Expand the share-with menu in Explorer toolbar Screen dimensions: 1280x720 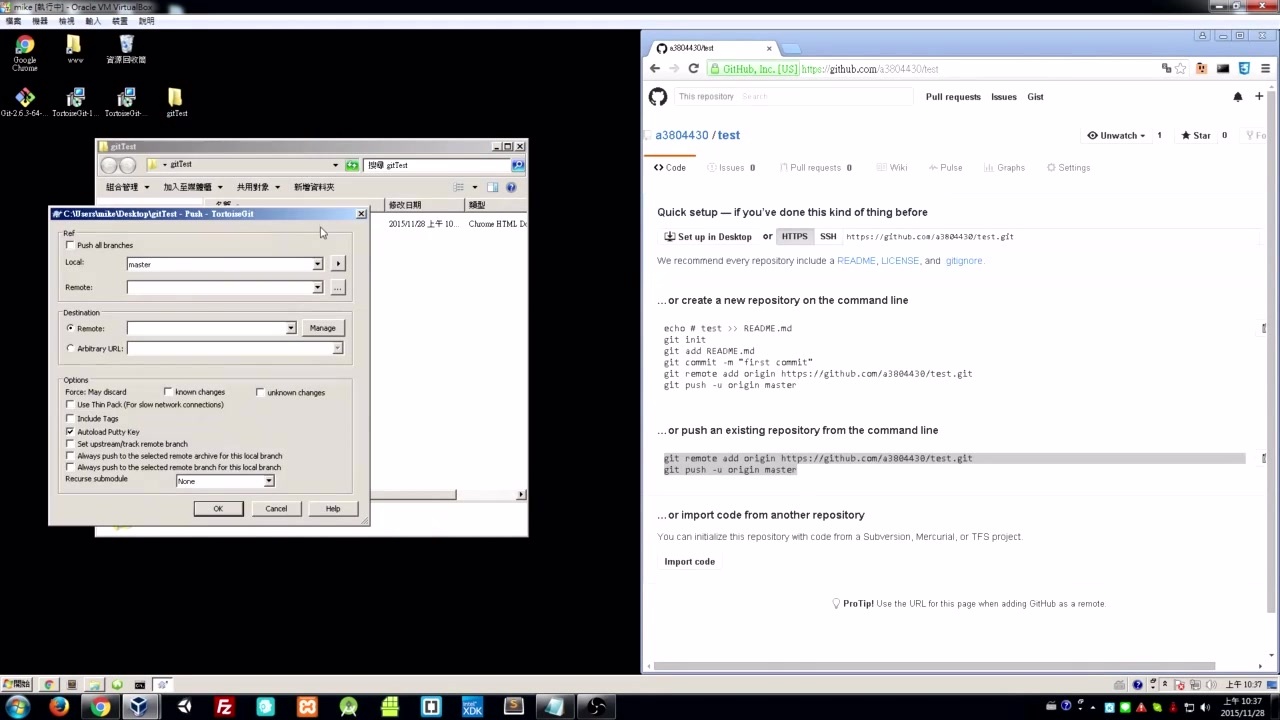(x=257, y=187)
